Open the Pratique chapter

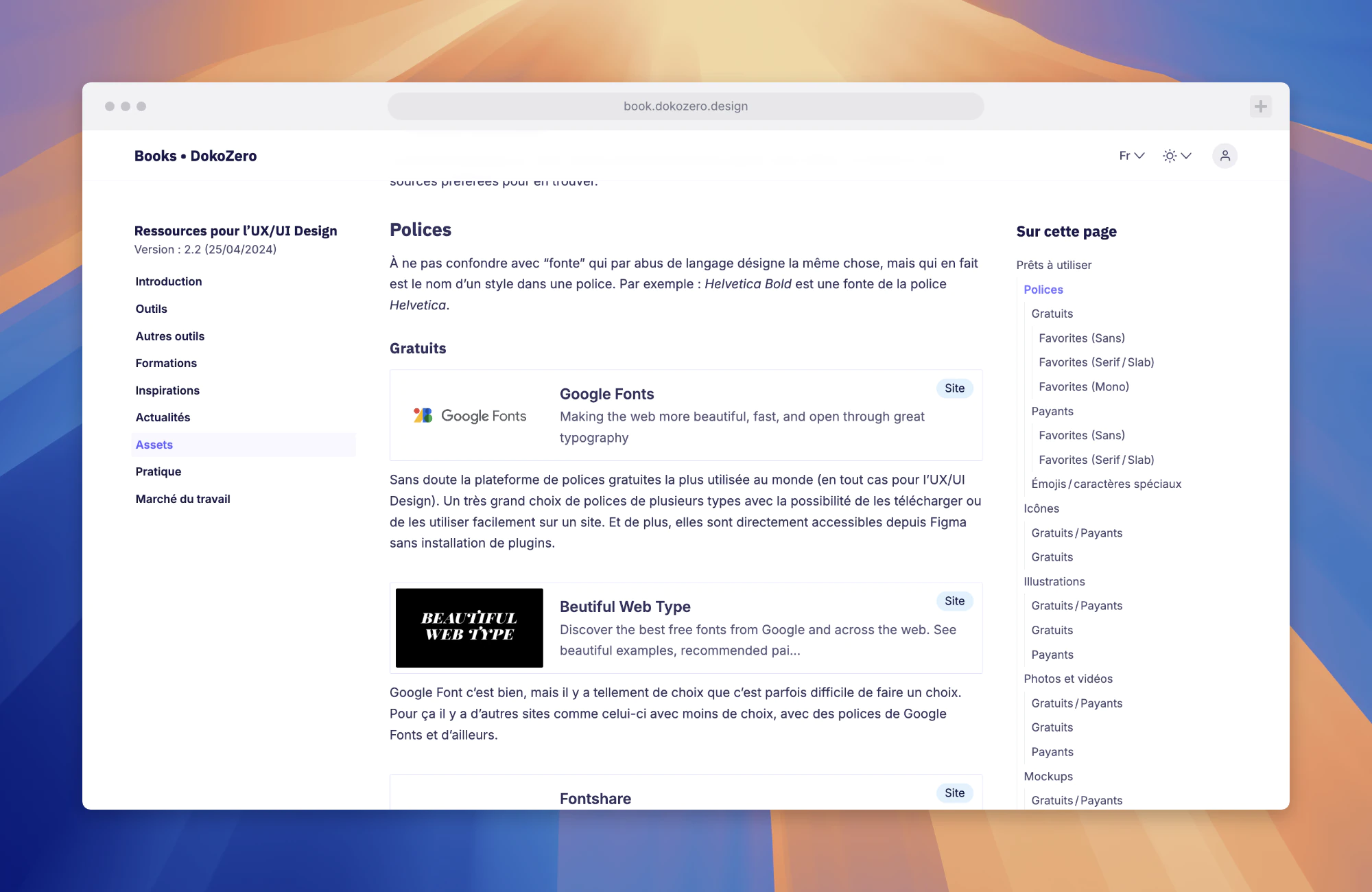click(x=158, y=471)
